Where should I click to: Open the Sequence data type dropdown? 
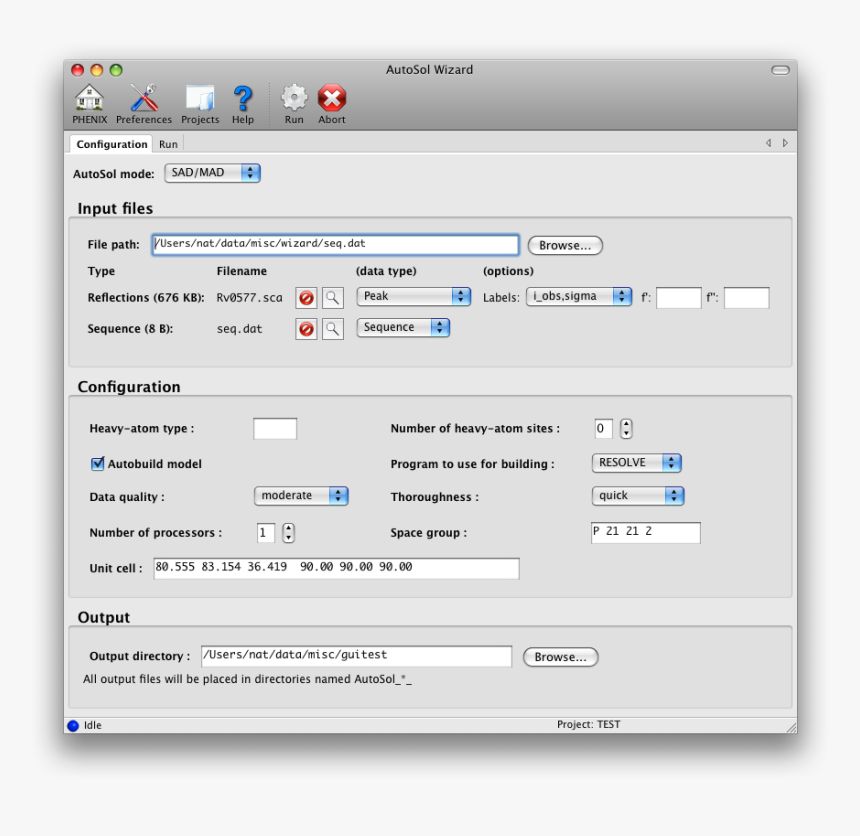(403, 327)
